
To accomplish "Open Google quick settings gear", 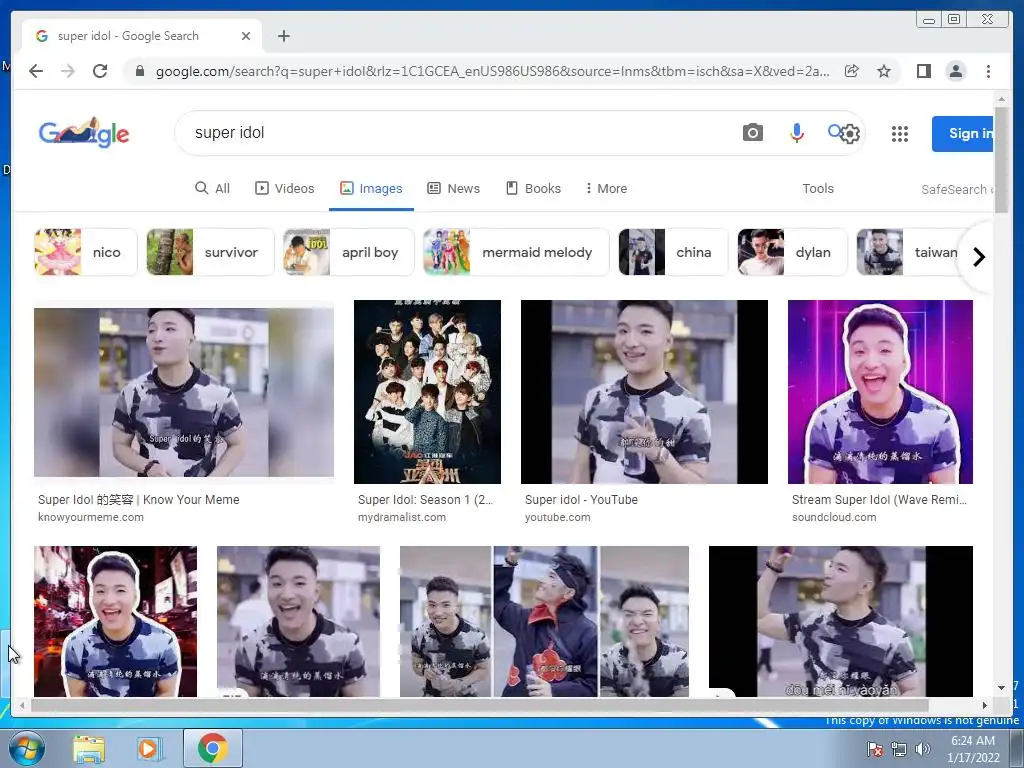I will [x=850, y=134].
